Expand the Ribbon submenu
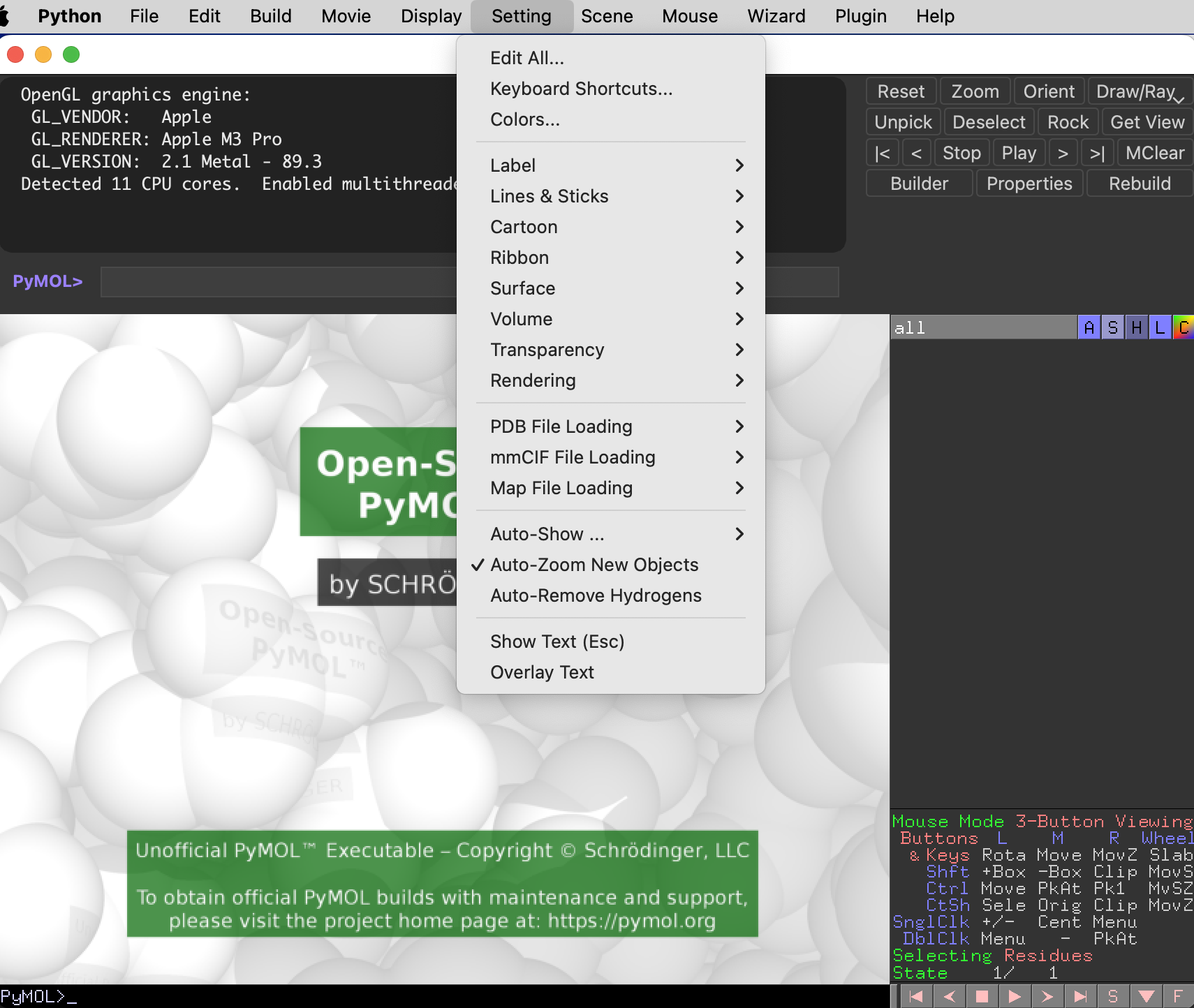The image size is (1194, 1008). [x=611, y=258]
